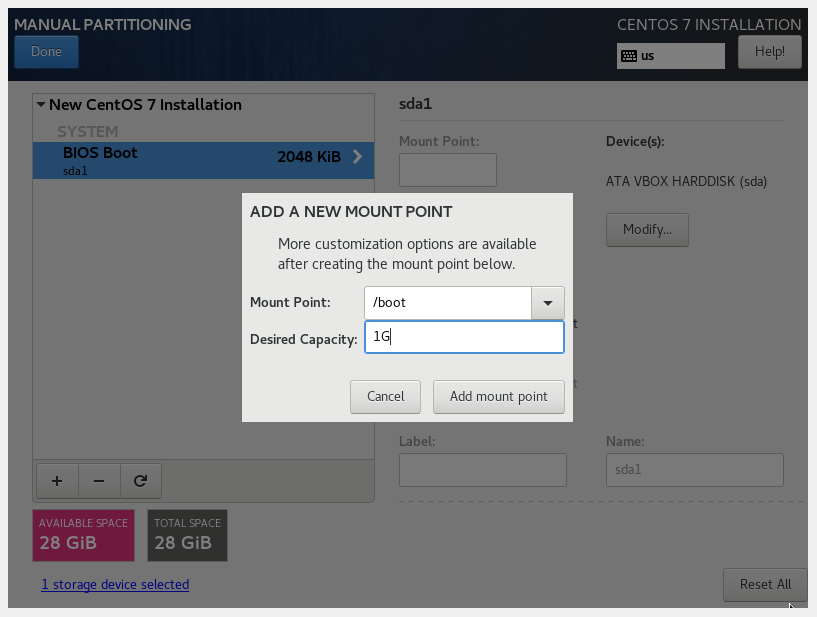Click the reload storage configuration icon

141,481
